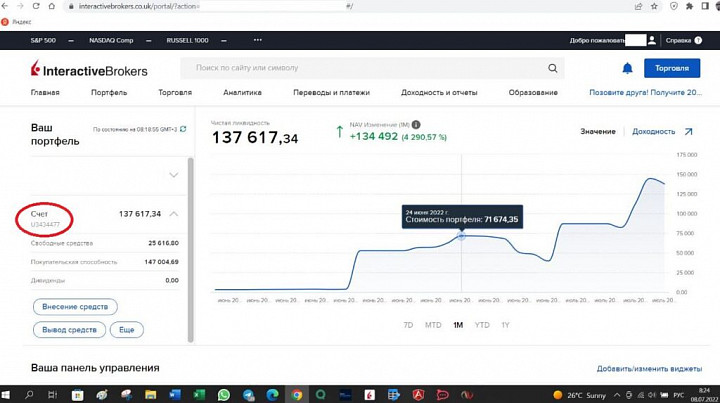Screen dimensions: 720x403
Task: Open Образование menu item
Action: pos(533,92)
